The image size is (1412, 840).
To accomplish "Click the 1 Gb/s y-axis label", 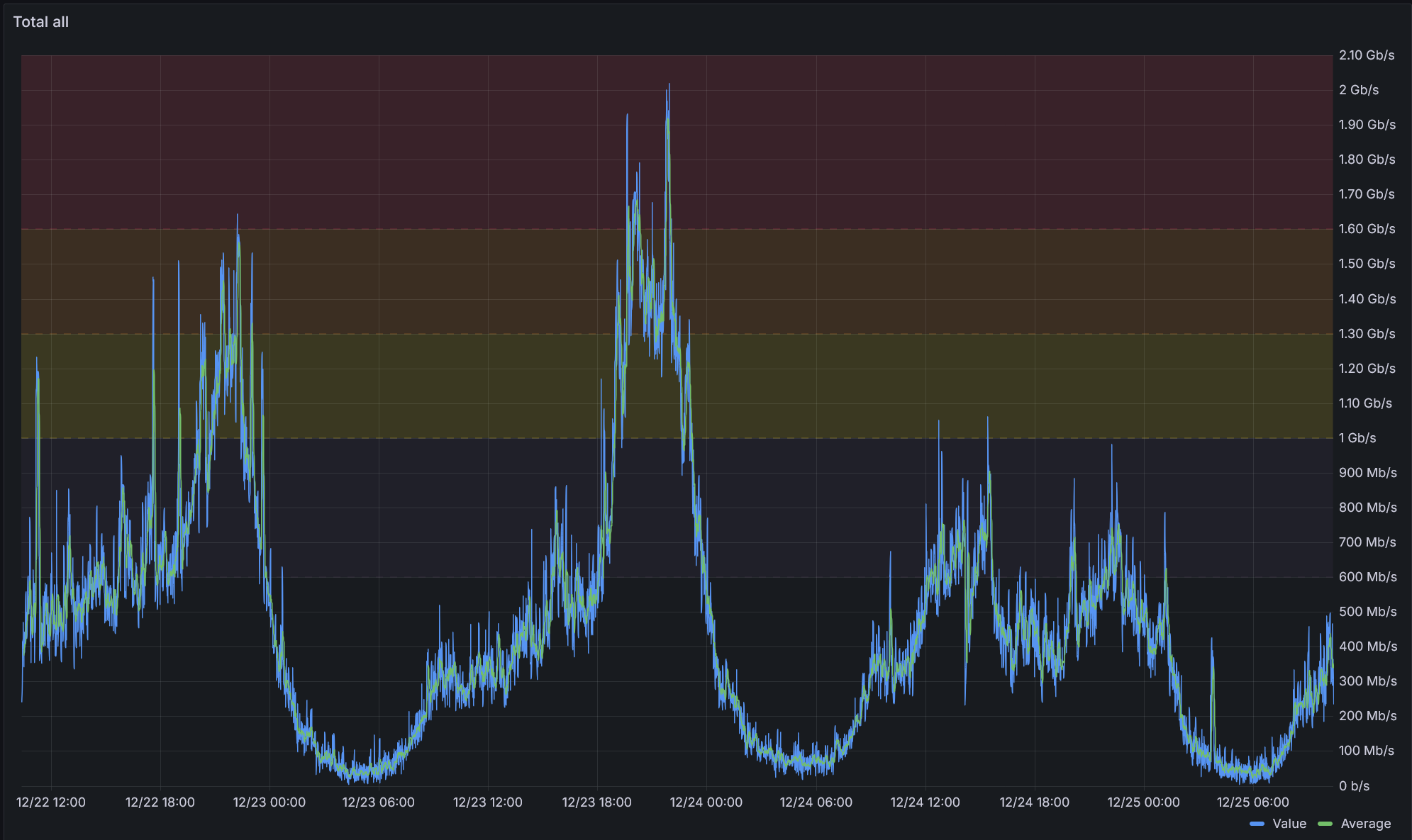I will (x=1357, y=438).
